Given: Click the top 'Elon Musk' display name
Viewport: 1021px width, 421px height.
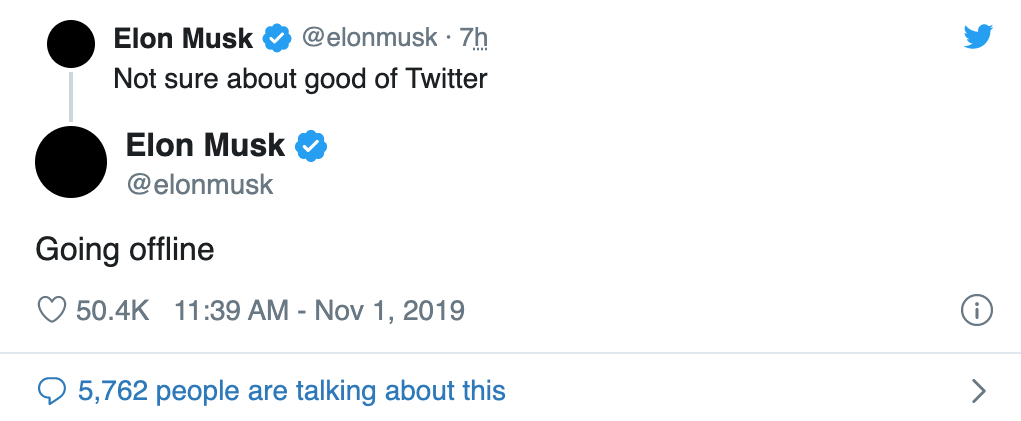Looking at the screenshot, I should coord(183,39).
